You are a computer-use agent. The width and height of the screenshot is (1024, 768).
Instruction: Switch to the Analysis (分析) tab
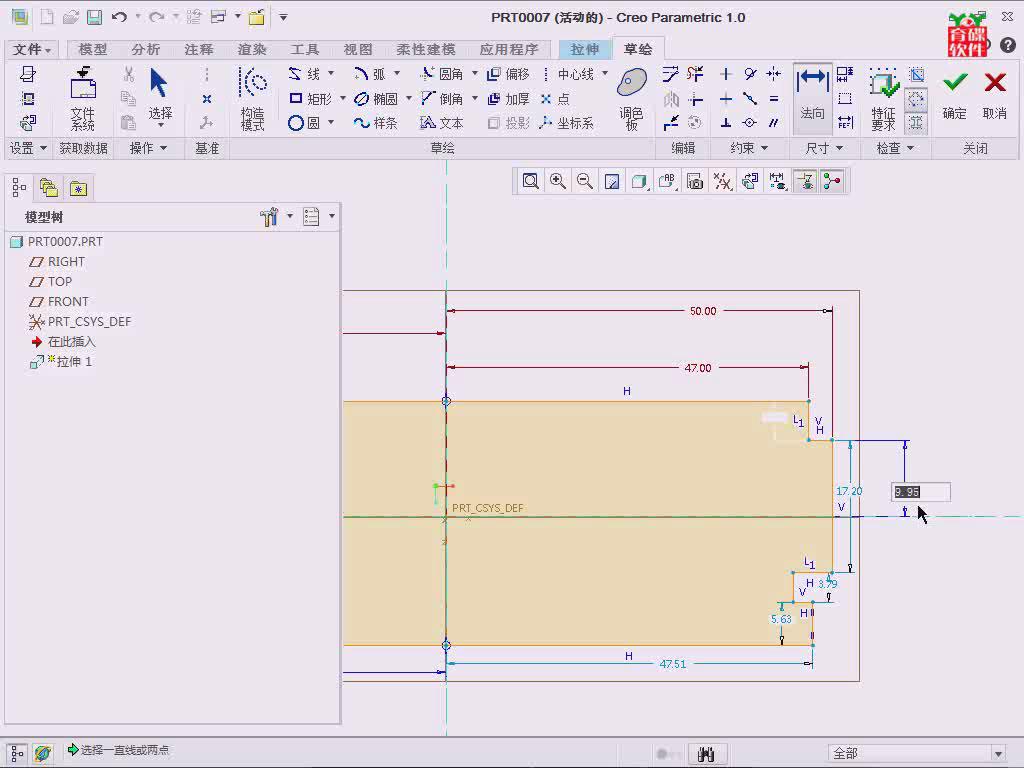coord(146,50)
